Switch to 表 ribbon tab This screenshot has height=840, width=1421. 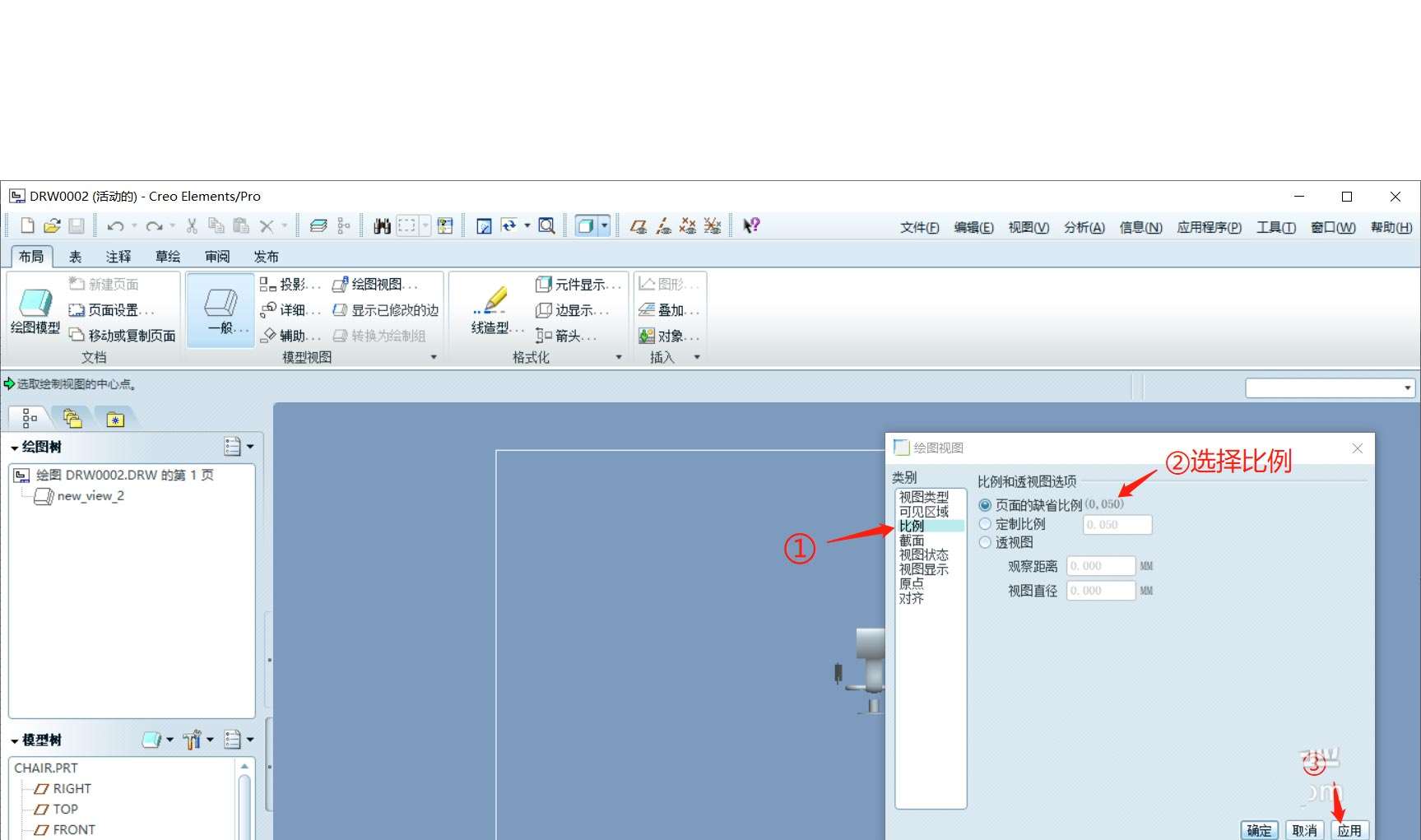(75, 257)
